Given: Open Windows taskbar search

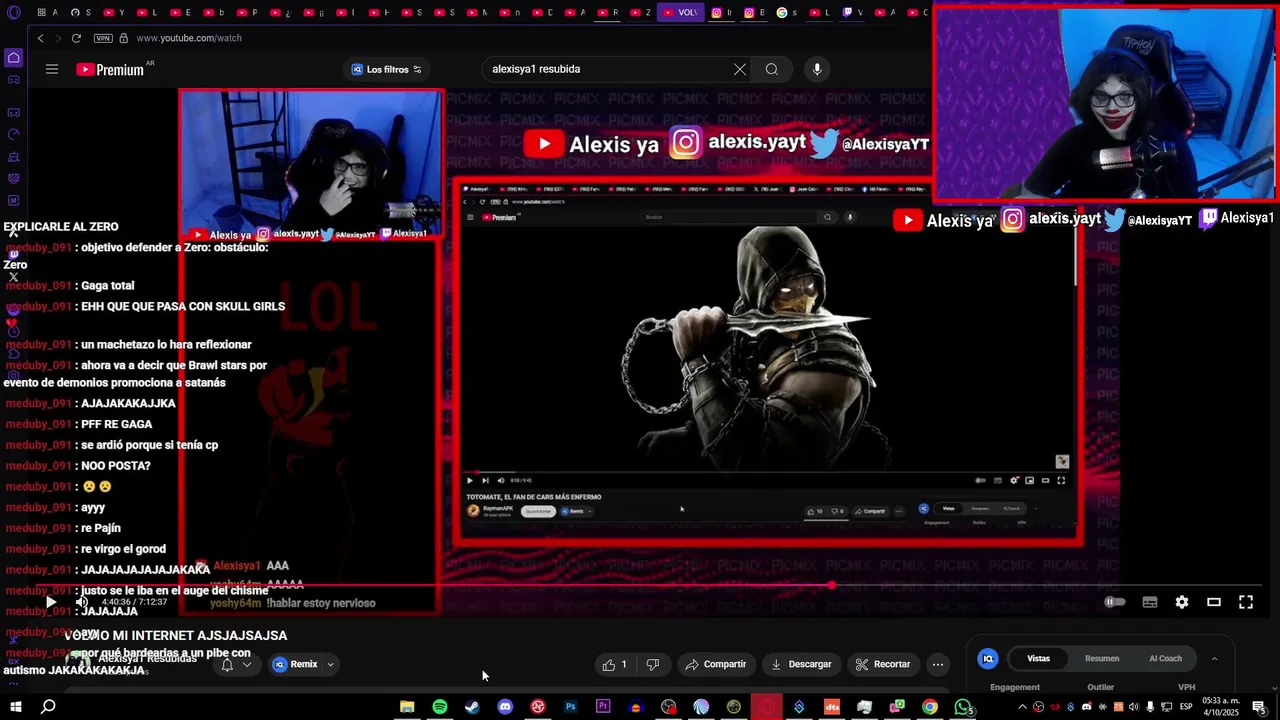Looking at the screenshot, I should (48, 707).
